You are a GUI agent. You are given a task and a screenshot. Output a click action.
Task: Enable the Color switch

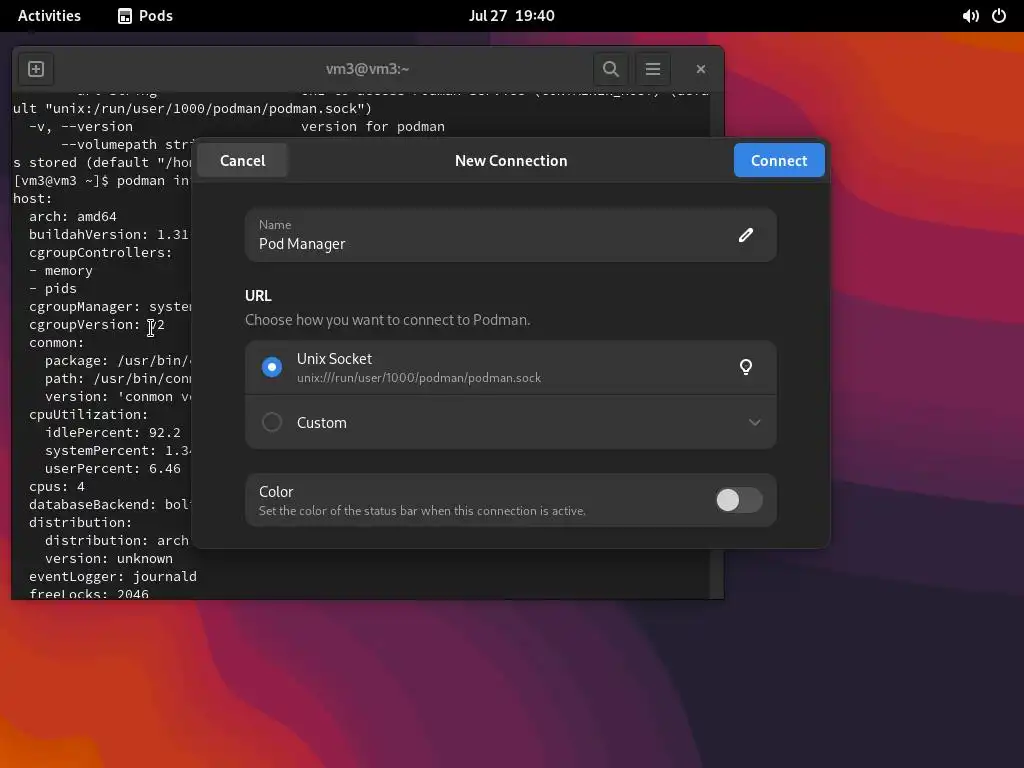click(x=739, y=500)
